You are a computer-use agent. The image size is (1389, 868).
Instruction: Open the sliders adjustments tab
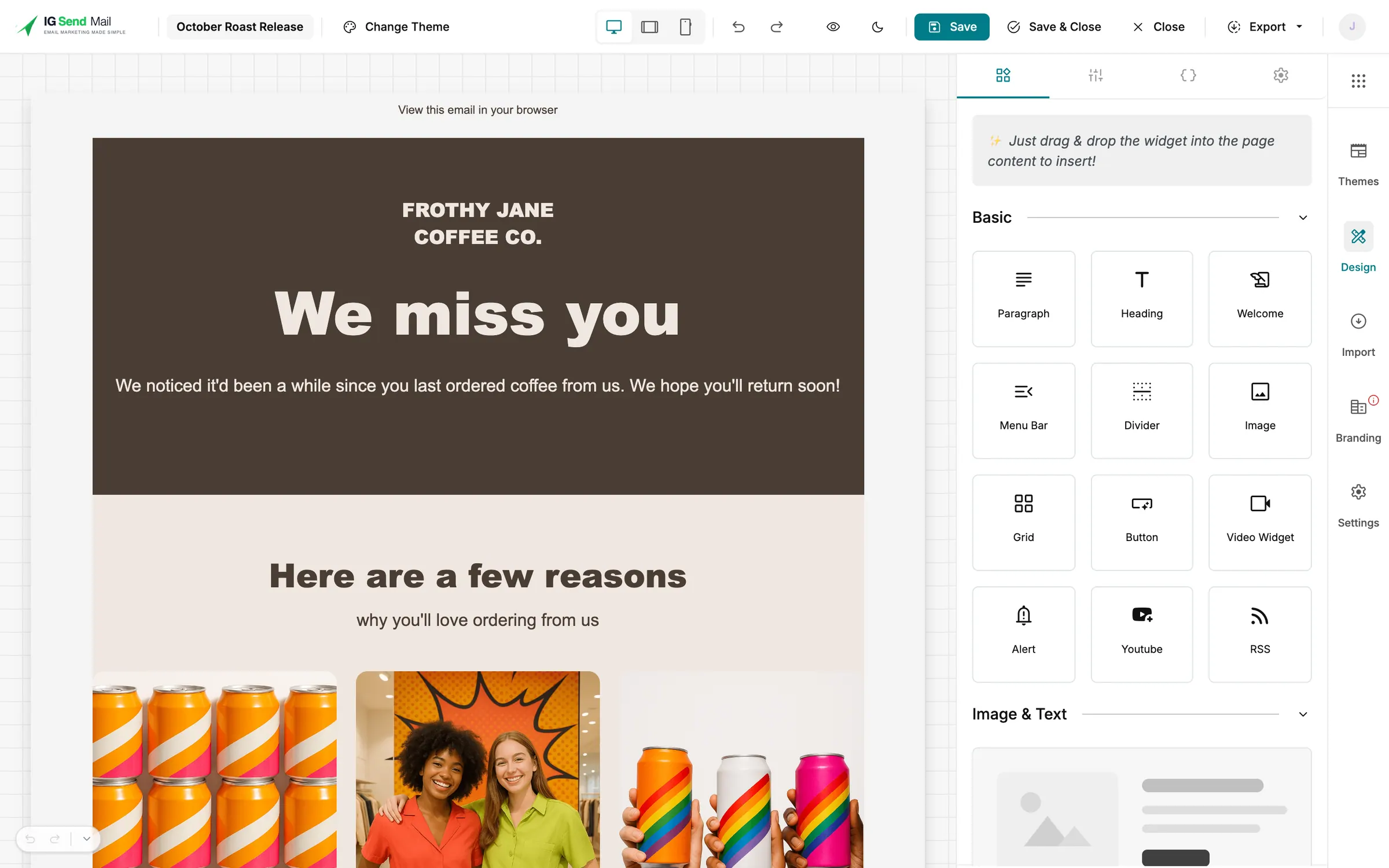(x=1095, y=75)
